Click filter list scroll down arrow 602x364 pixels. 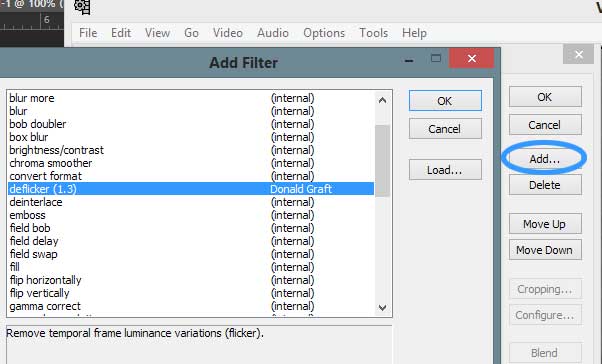[382, 308]
